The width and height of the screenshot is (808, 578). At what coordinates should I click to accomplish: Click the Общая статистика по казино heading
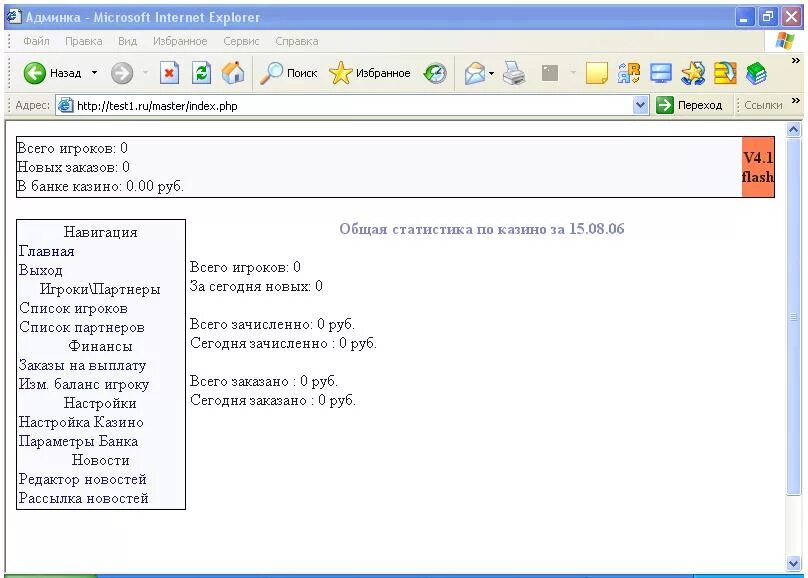point(482,229)
